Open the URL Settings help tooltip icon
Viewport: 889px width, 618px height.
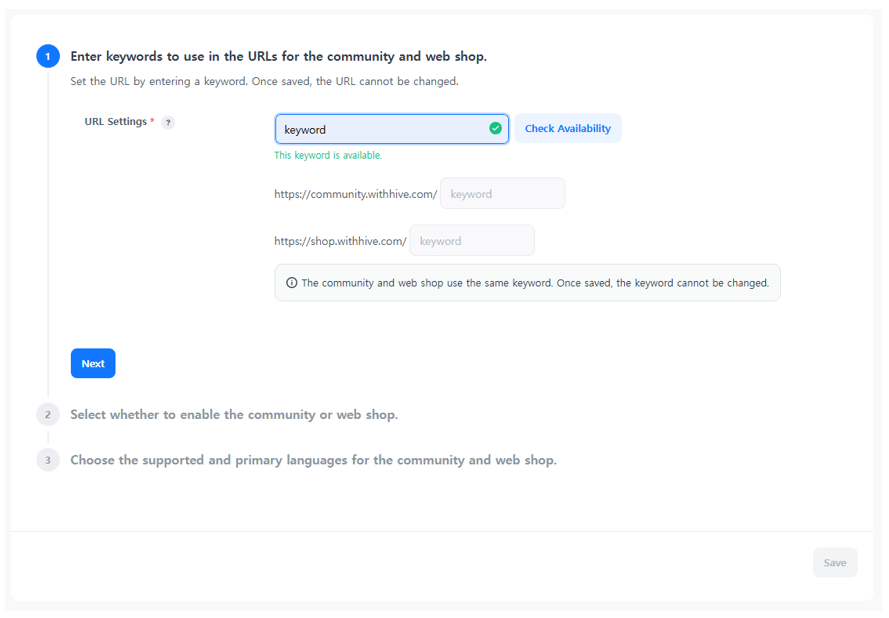pos(168,123)
